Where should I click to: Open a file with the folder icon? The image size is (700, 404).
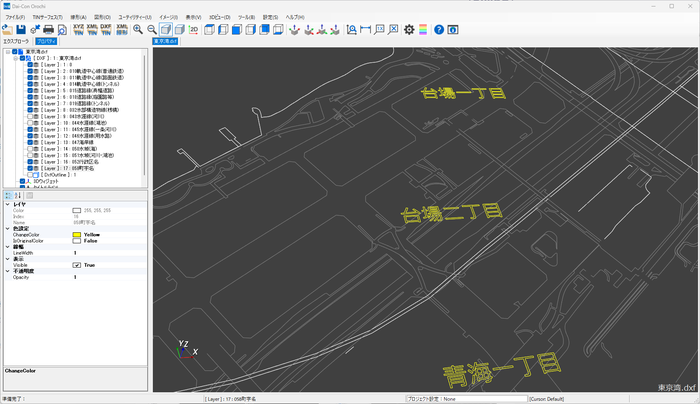7,29
